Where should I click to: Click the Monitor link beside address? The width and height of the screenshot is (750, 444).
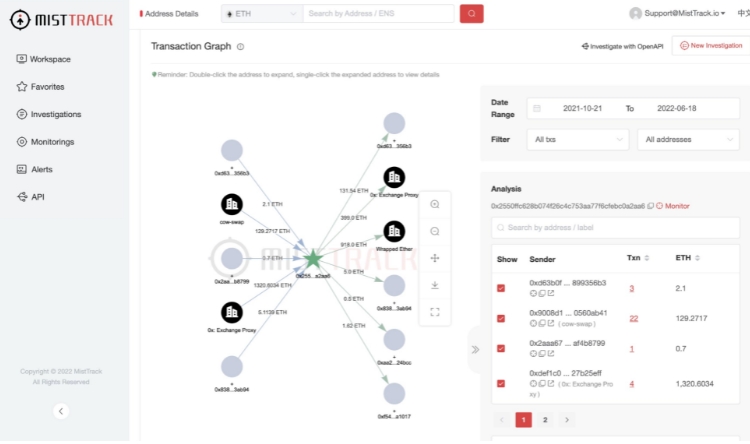pos(673,206)
